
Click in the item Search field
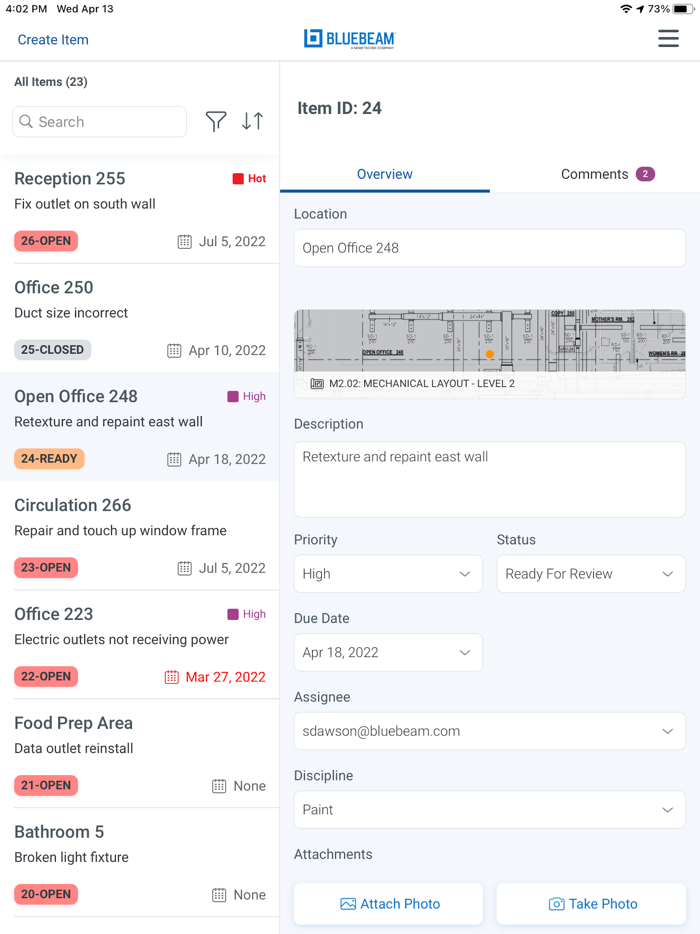[x=100, y=122]
